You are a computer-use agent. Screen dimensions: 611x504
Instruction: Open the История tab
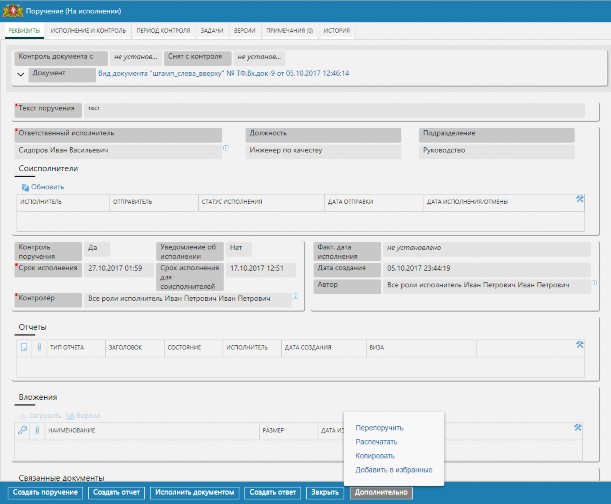tap(337, 30)
